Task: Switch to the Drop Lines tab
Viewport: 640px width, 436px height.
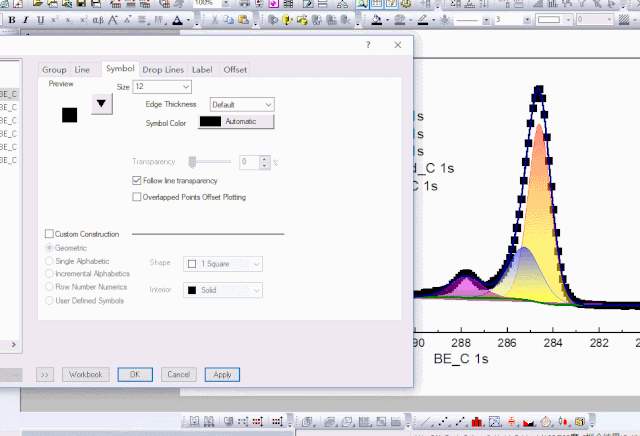Action: 163,70
